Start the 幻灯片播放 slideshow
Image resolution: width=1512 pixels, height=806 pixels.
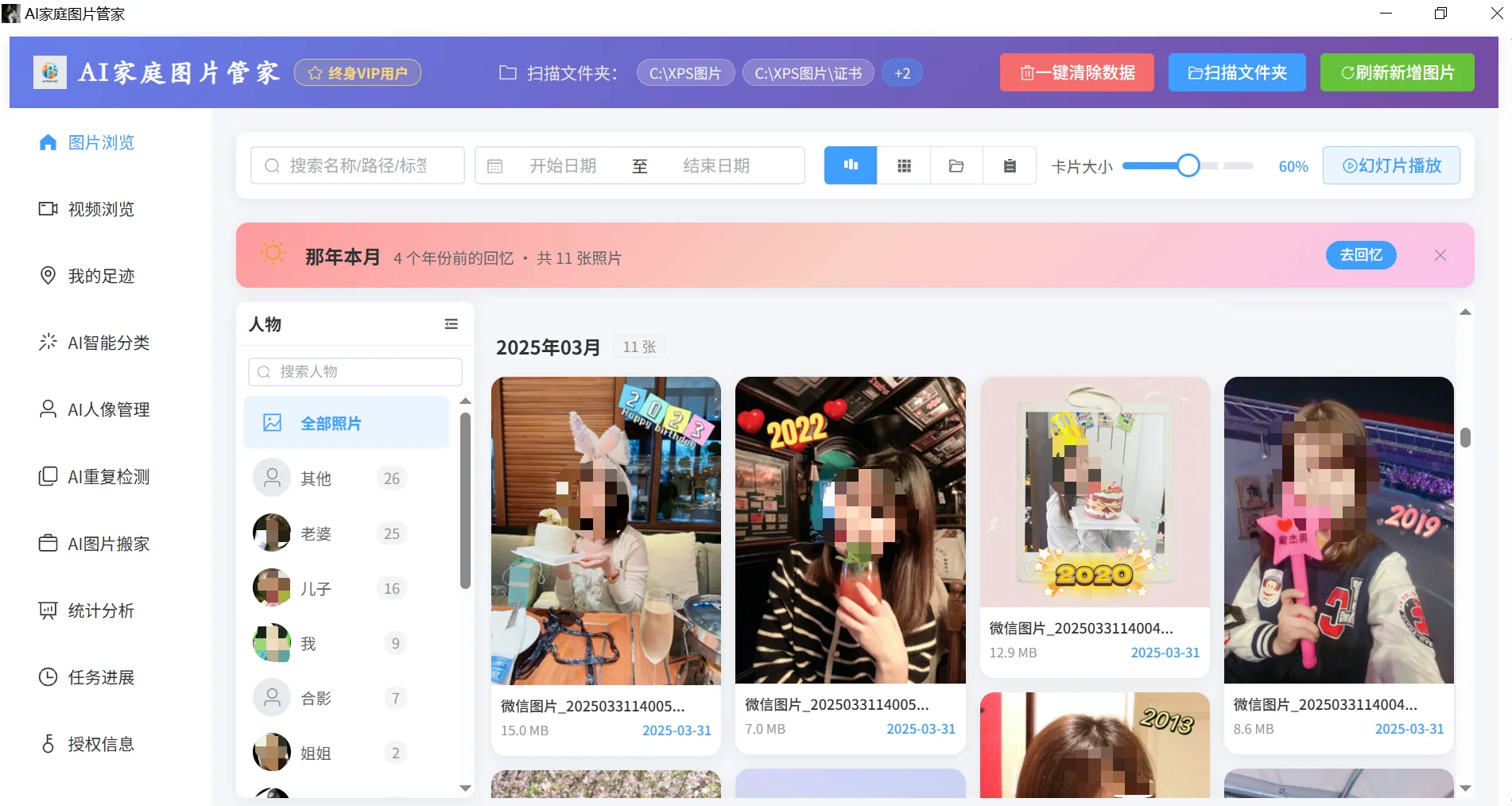click(x=1391, y=165)
